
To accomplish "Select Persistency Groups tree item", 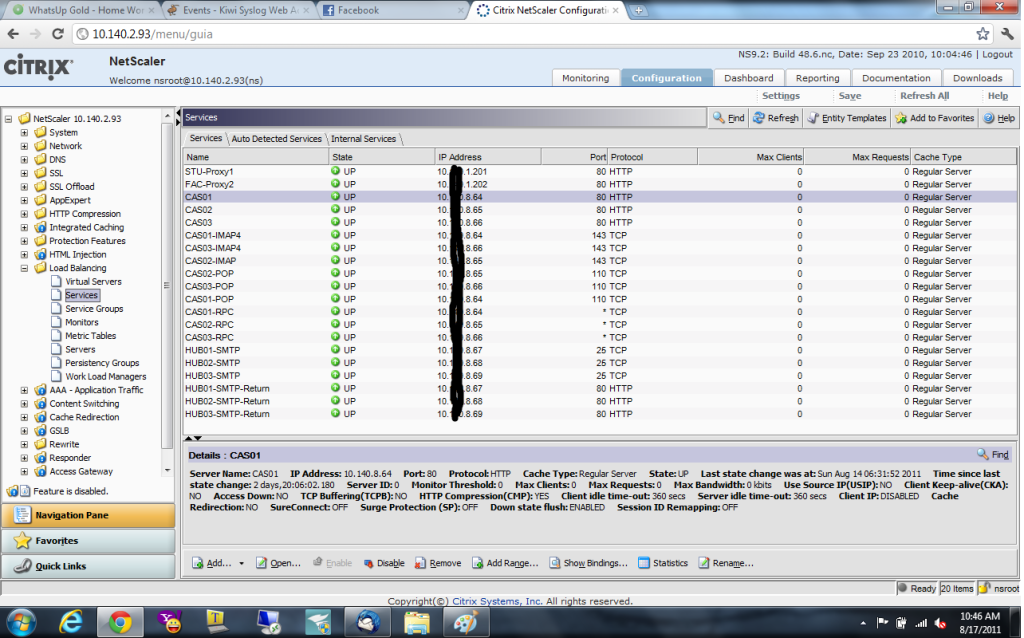I will pos(102,362).
